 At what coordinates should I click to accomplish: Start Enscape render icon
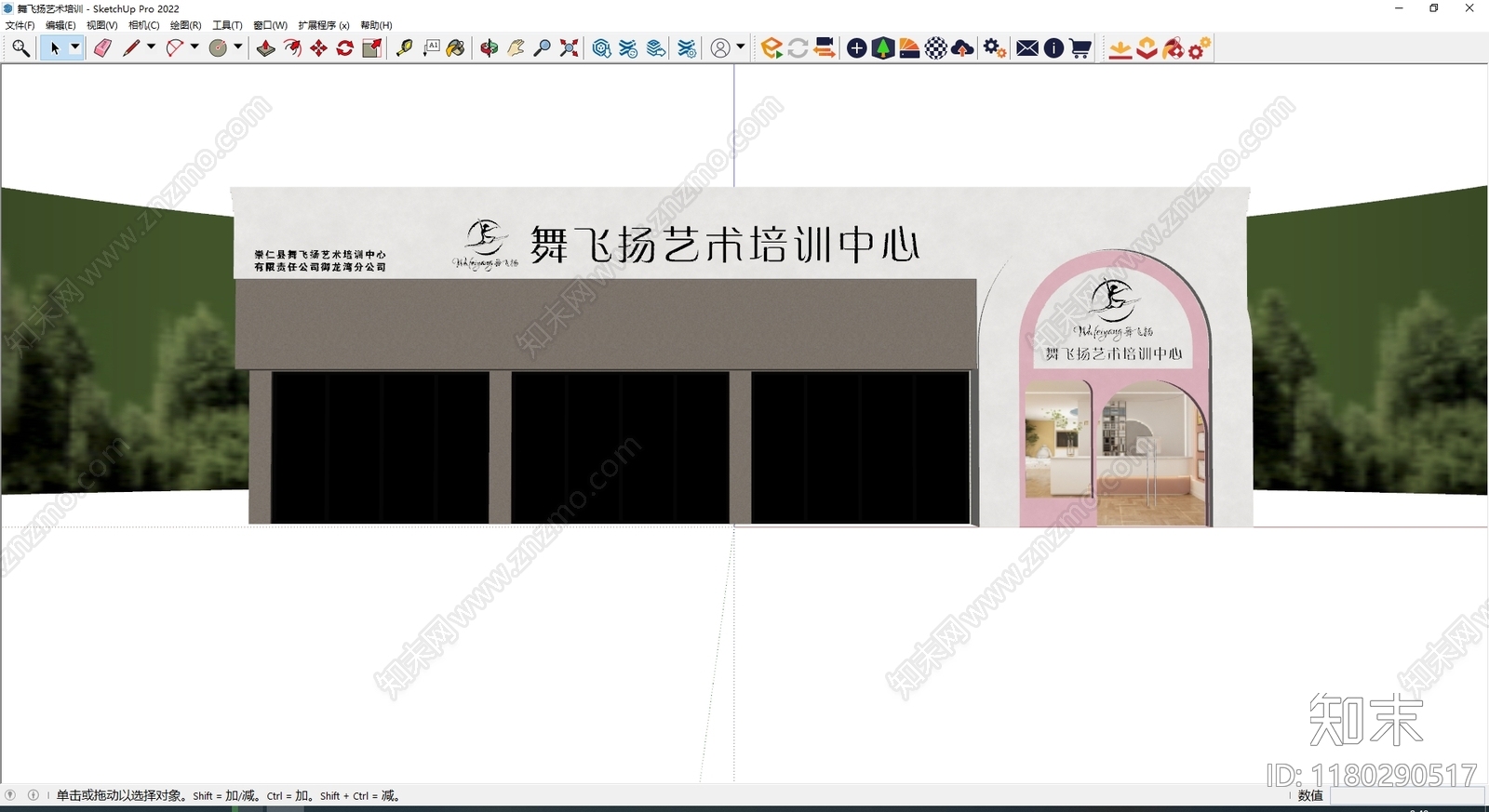(771, 48)
